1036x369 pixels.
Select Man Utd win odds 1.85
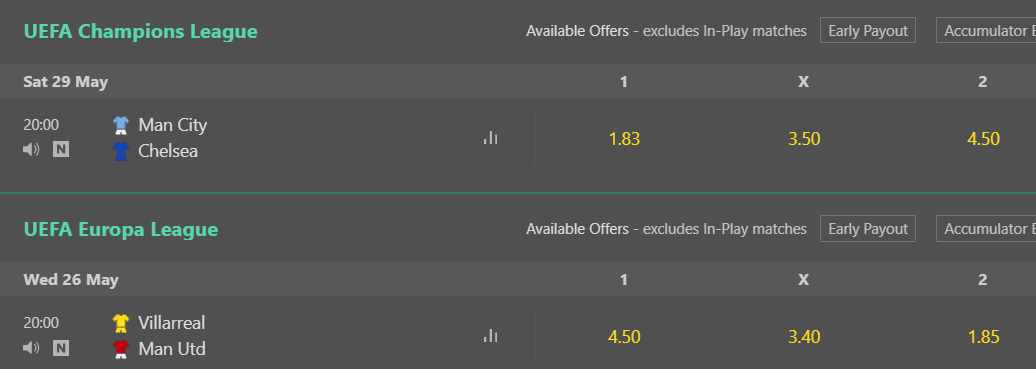click(983, 337)
